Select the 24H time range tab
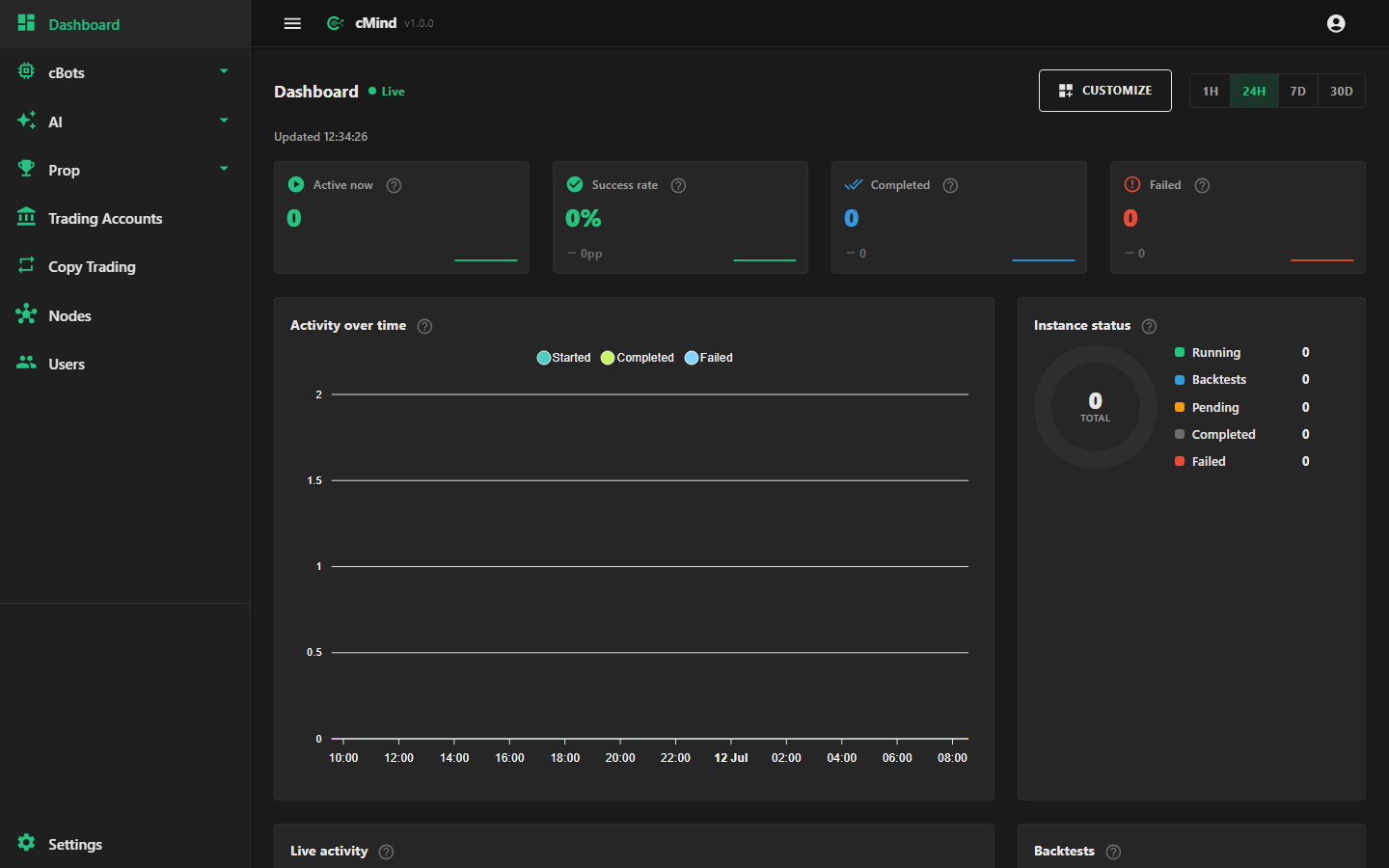1389x868 pixels. [1254, 91]
